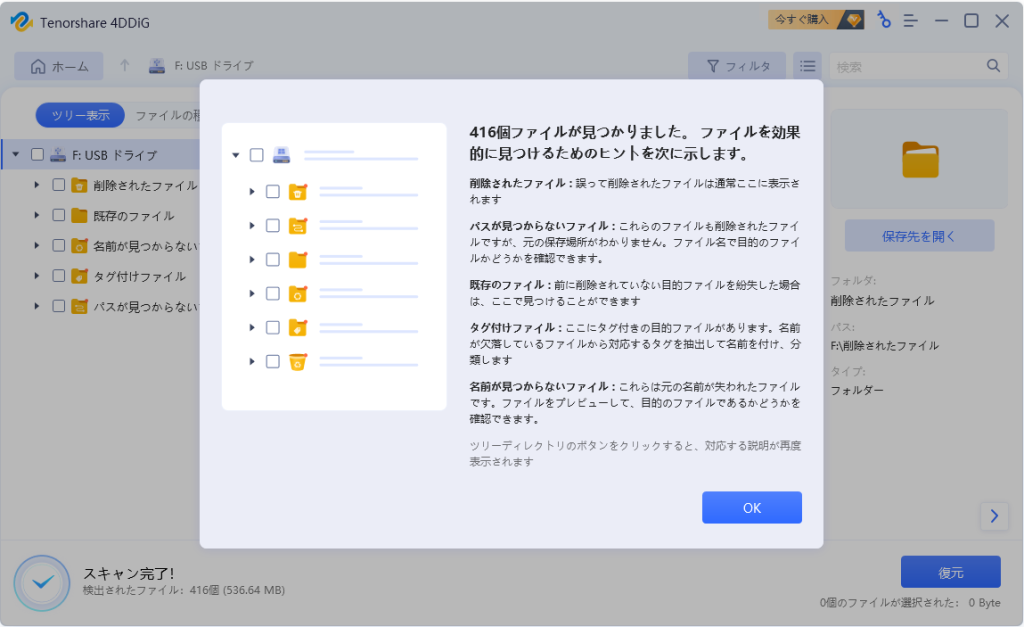Click the tag folder icon in dialog illustration
Image resolution: width=1024 pixels, height=627 pixels.
298,327
